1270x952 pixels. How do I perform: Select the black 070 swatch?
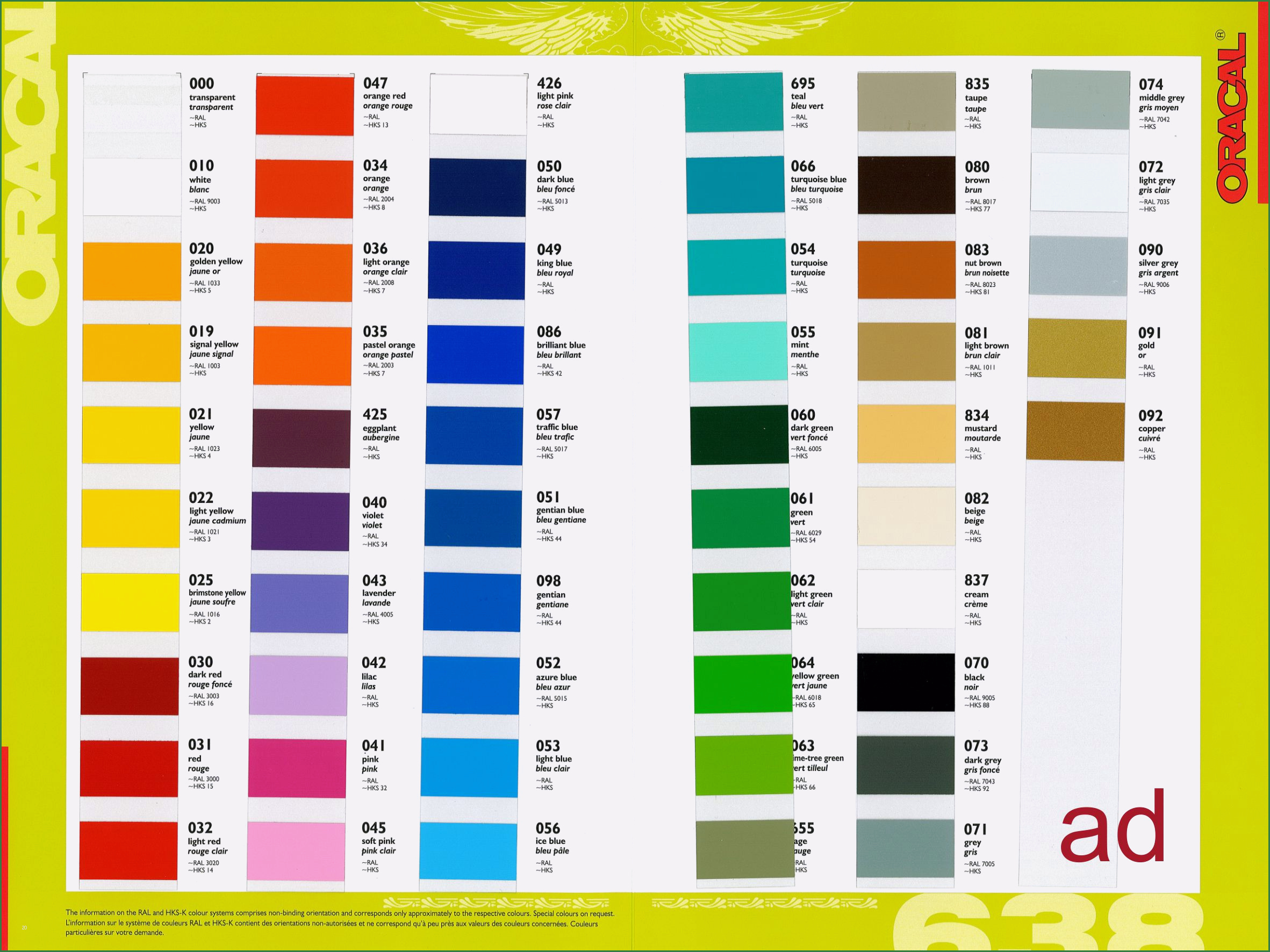coord(906,682)
